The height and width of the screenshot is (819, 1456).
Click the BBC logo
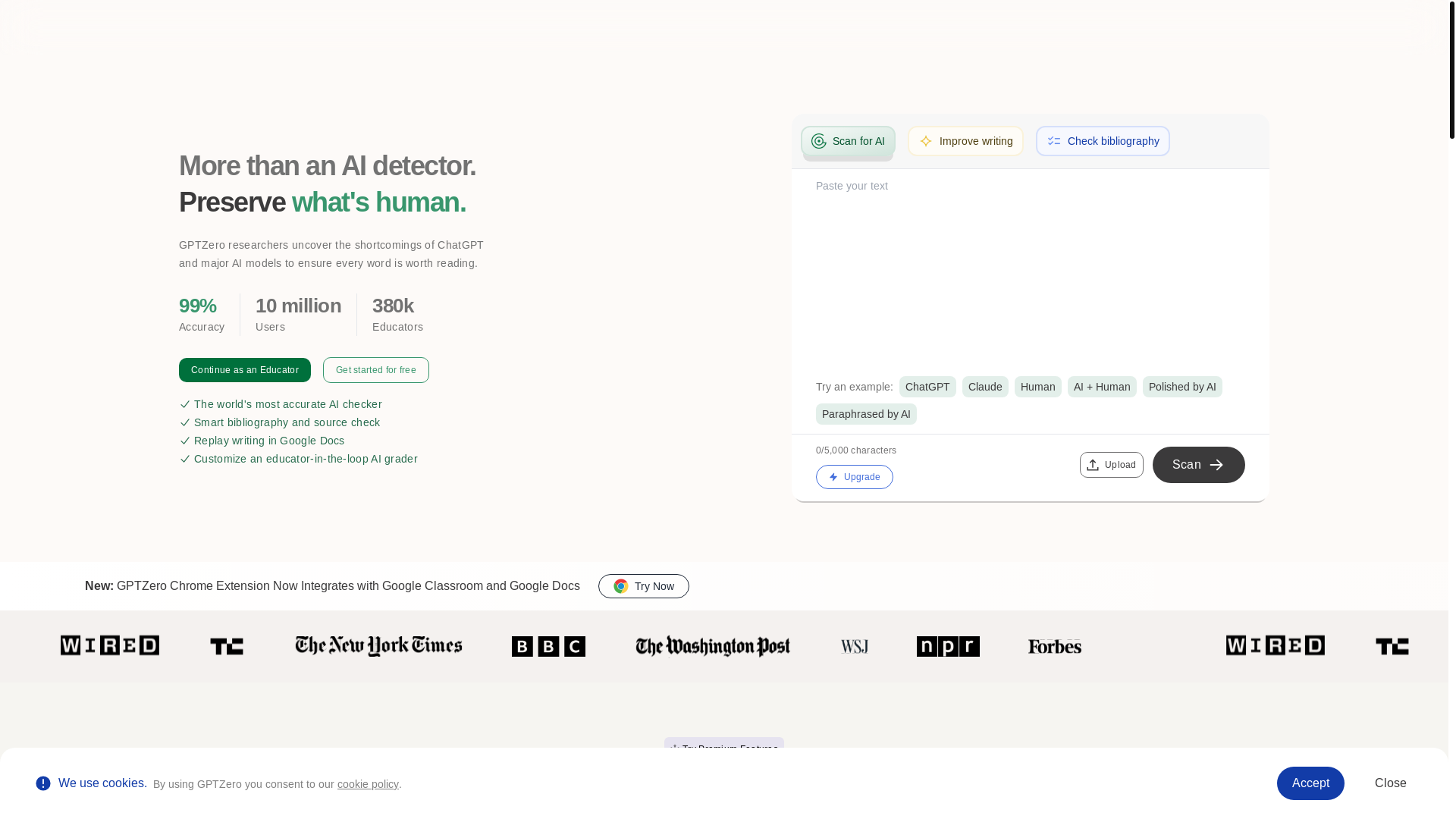click(x=548, y=647)
